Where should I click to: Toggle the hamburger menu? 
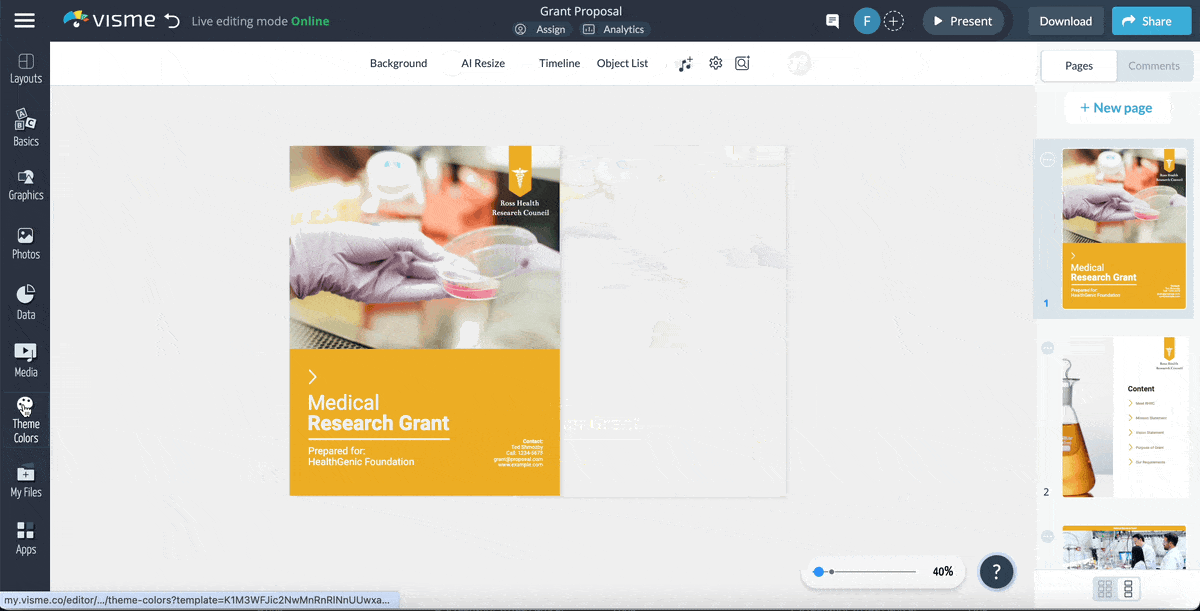[24, 20]
